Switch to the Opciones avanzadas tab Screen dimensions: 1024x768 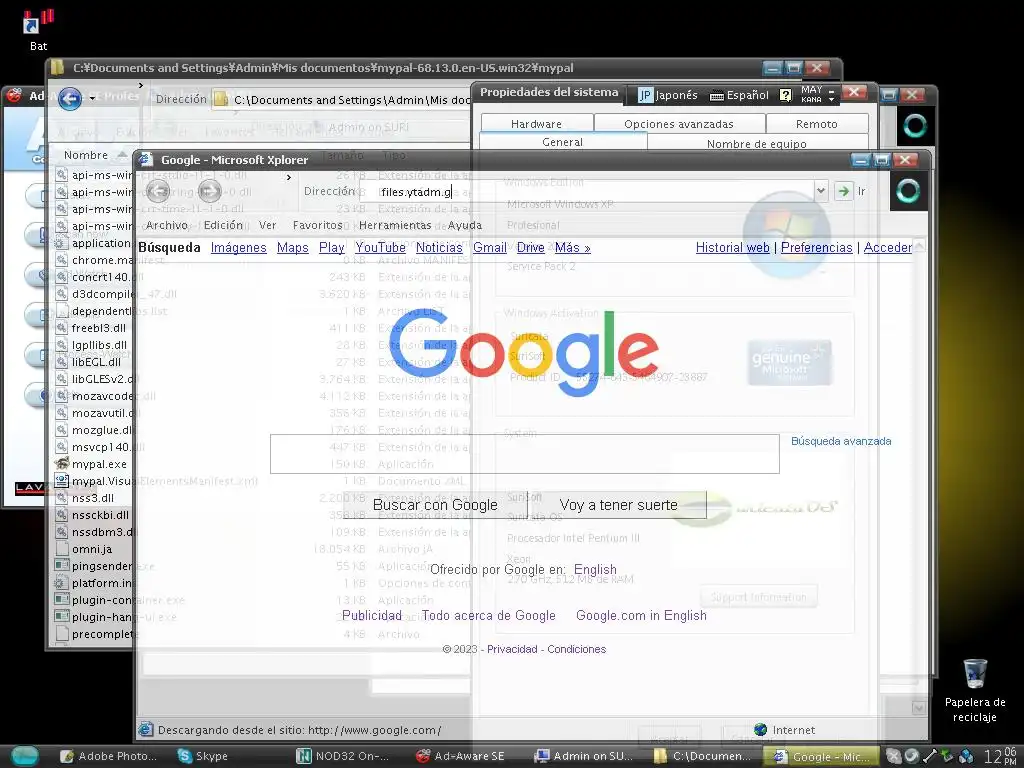pos(679,123)
